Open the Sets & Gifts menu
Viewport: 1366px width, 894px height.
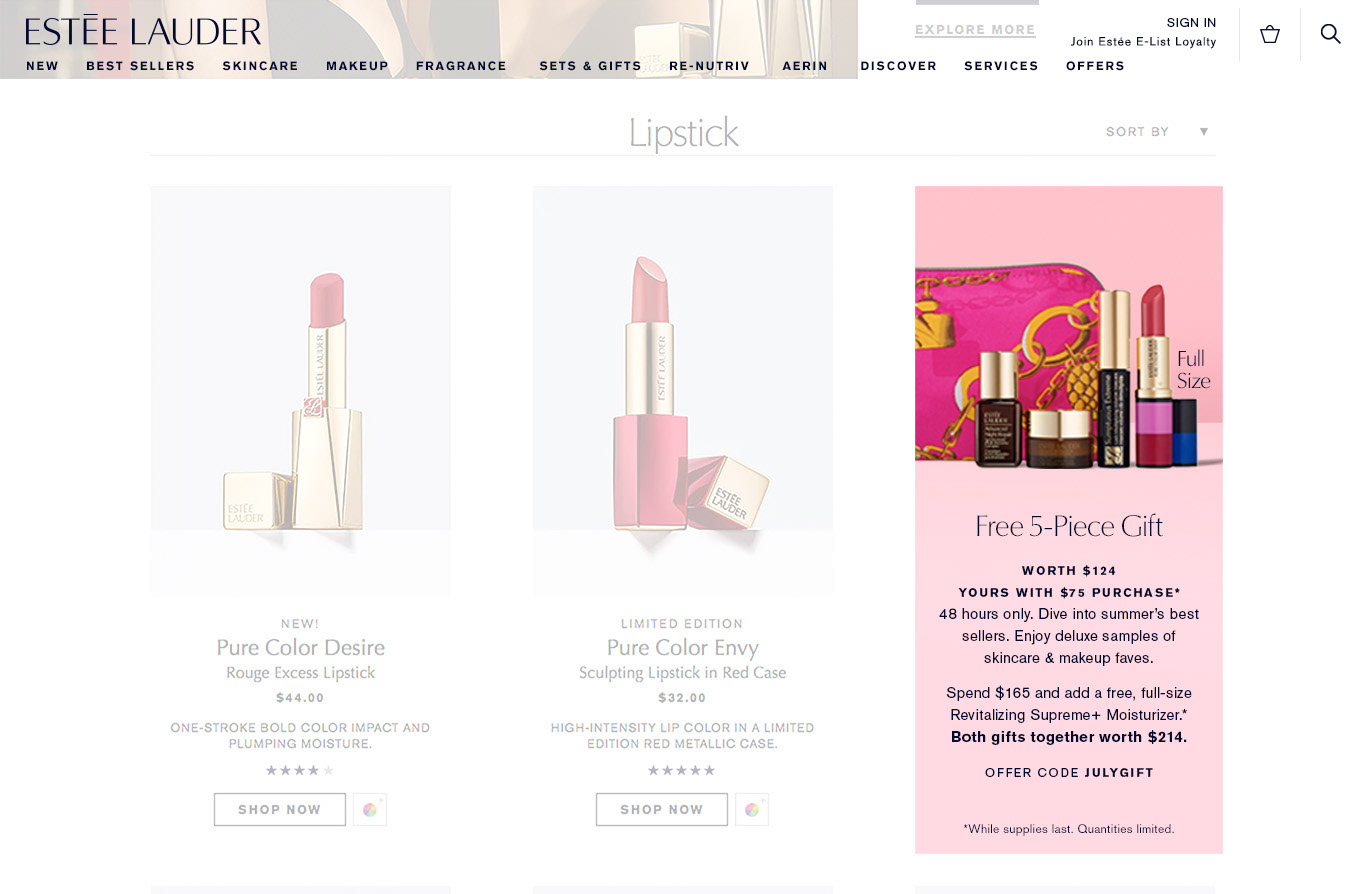click(x=590, y=66)
